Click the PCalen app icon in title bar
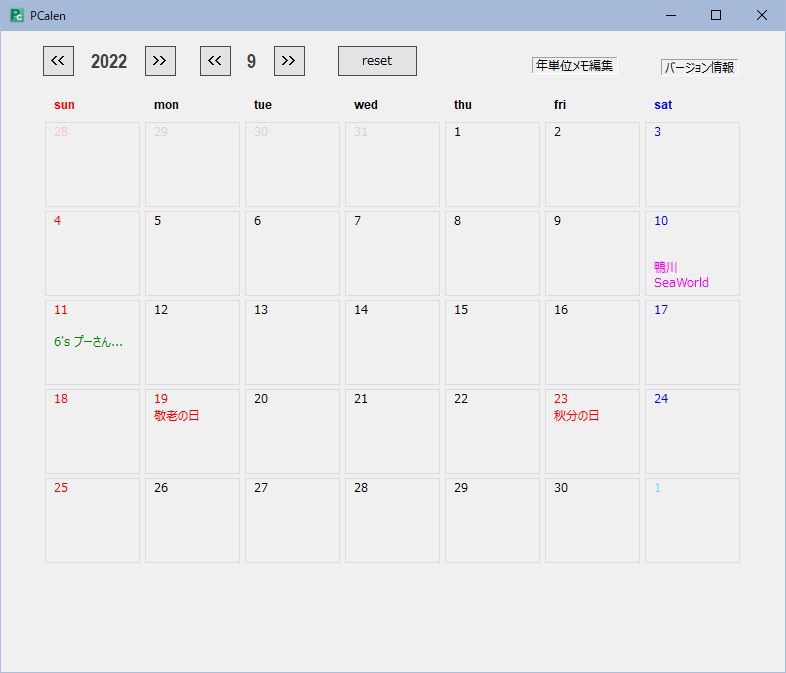 tap(17, 16)
